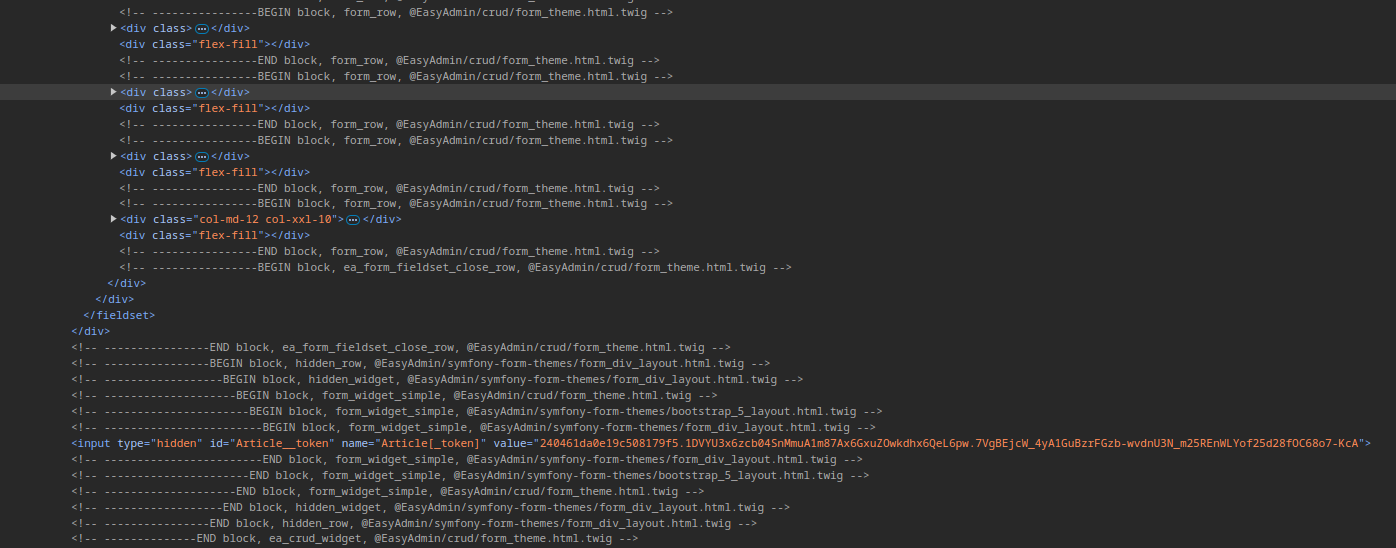
Task: Select BEGIN block ea_form_fieldset_close_row comment
Action: tap(455, 268)
